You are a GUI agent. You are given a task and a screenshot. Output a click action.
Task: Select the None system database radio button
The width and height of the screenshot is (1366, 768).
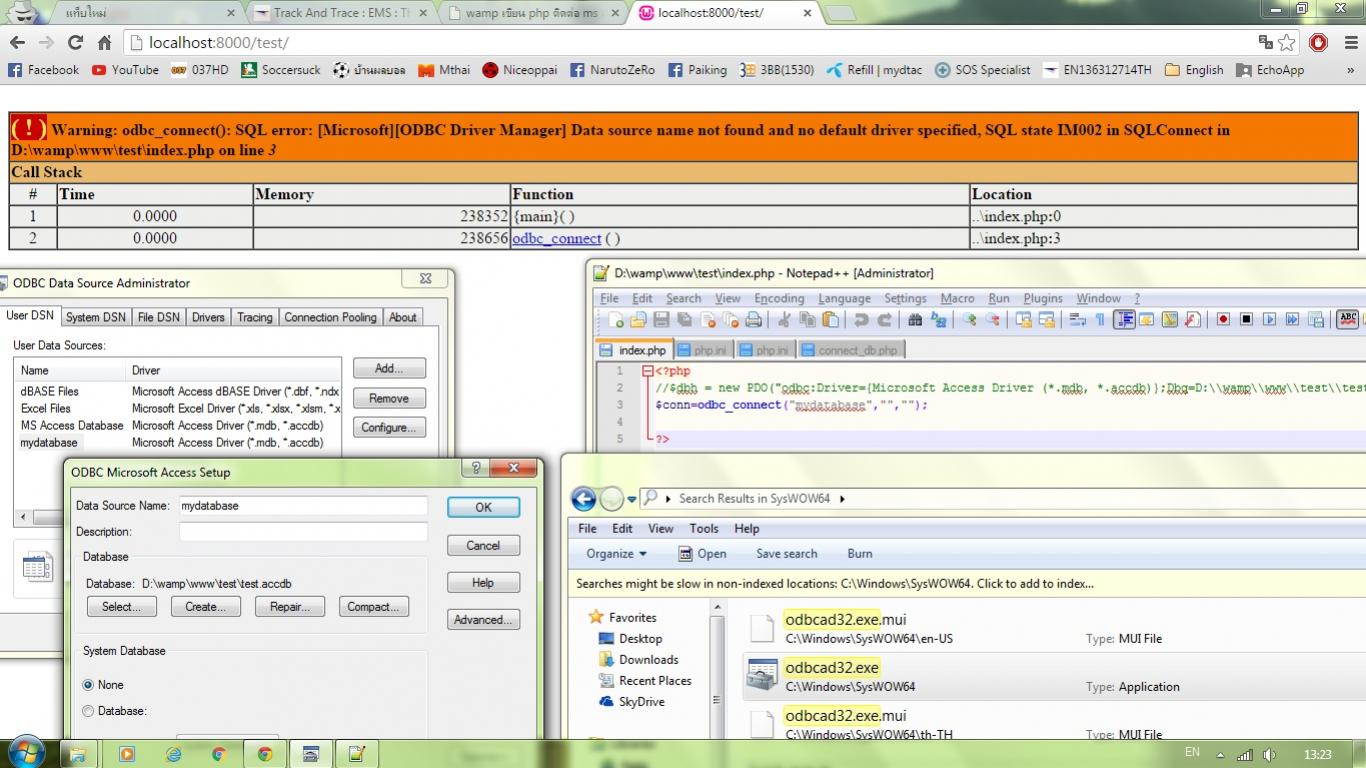tap(88, 685)
